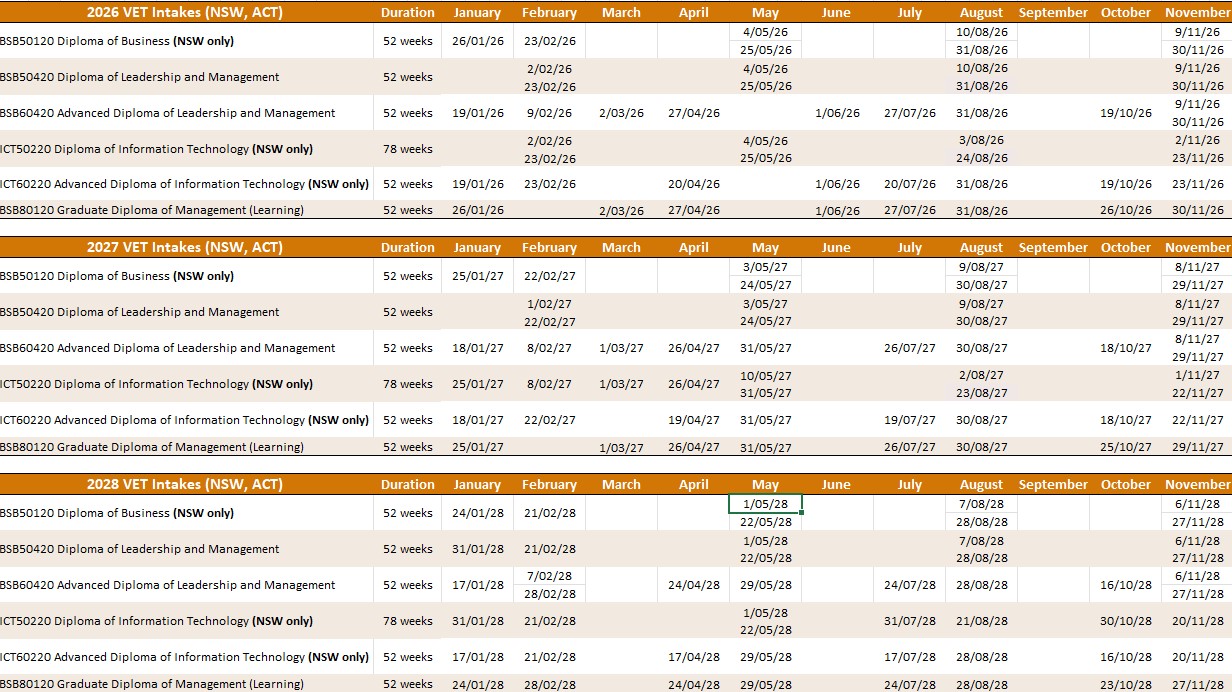Click the 23/10/28 October date cell
The width and height of the screenshot is (1232, 692).
(1125, 684)
